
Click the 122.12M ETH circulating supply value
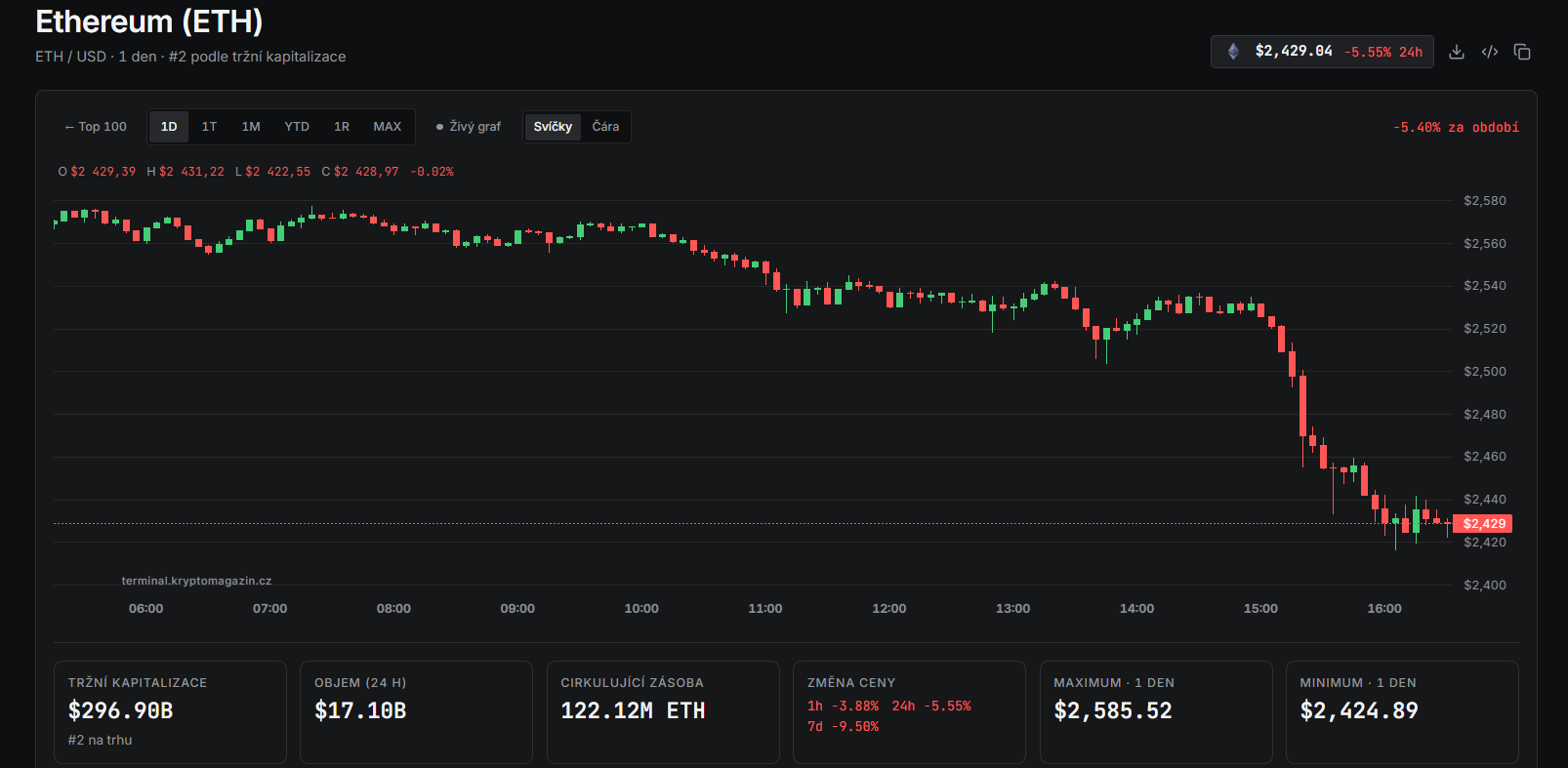(x=633, y=710)
